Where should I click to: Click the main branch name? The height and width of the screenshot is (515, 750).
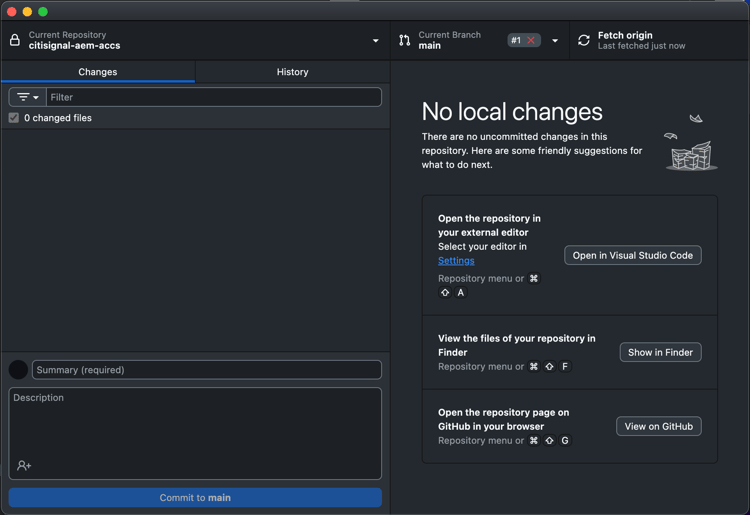point(430,46)
